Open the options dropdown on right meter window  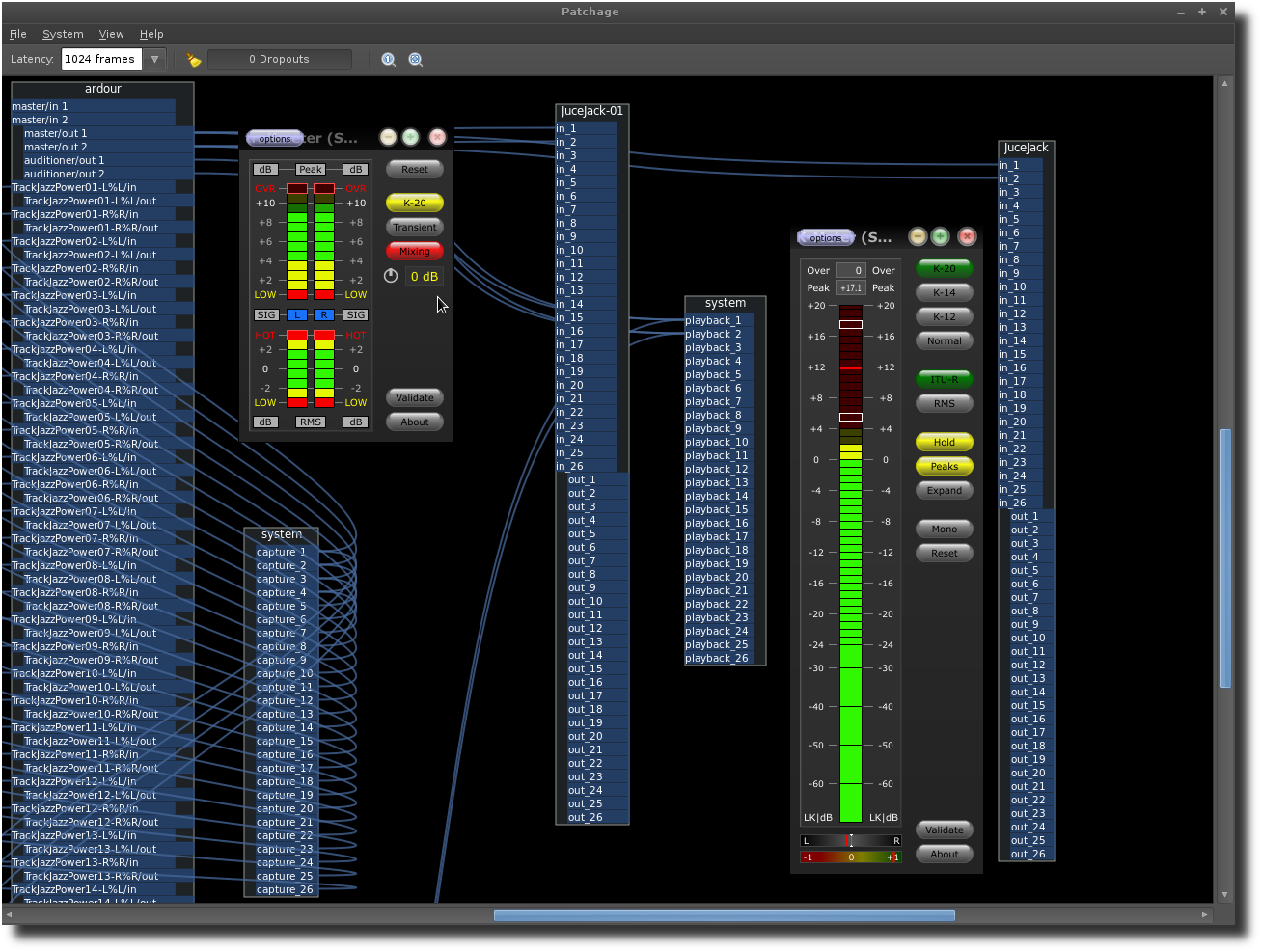825,238
